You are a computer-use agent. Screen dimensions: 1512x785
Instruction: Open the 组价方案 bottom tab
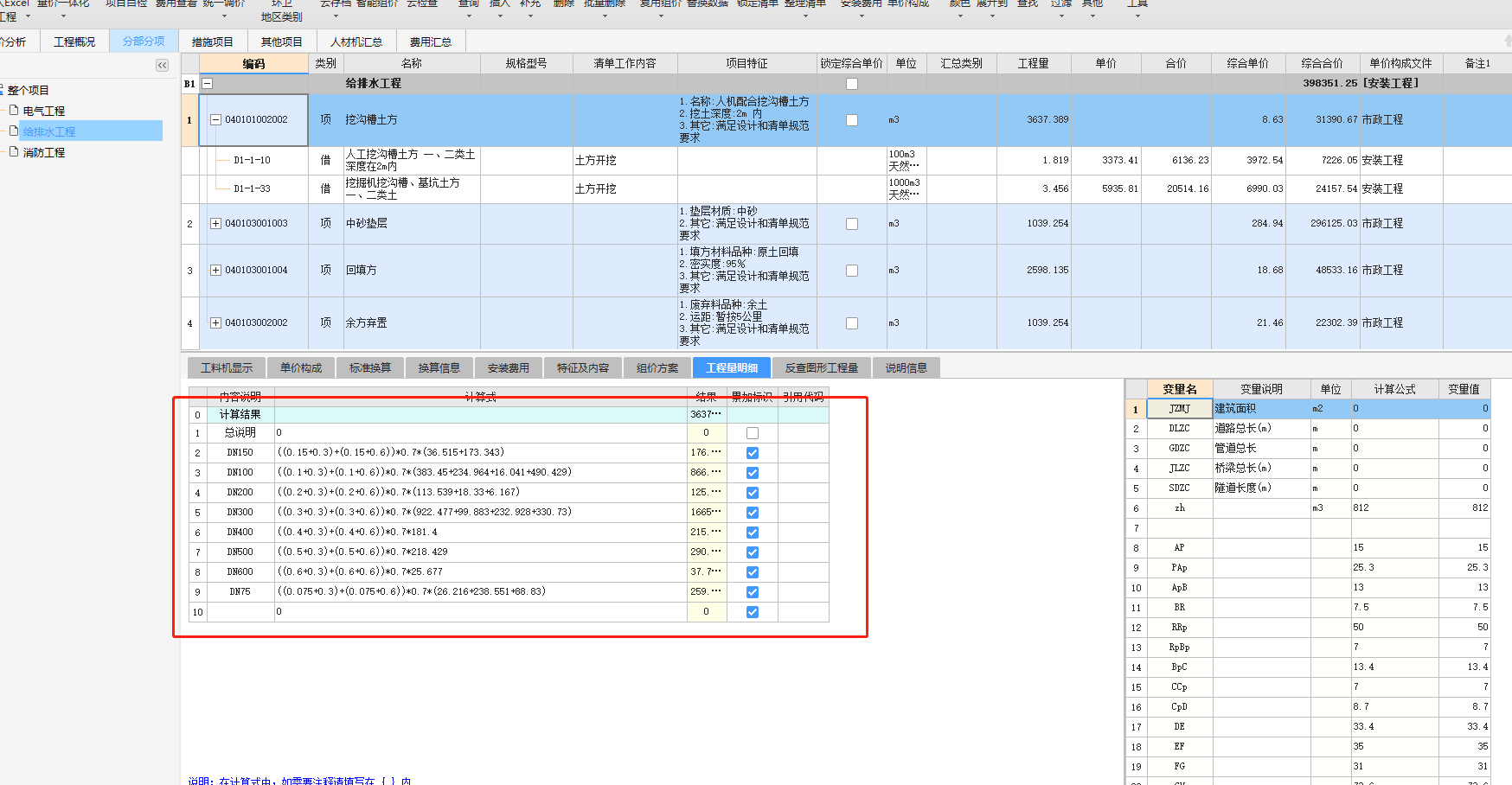(657, 367)
